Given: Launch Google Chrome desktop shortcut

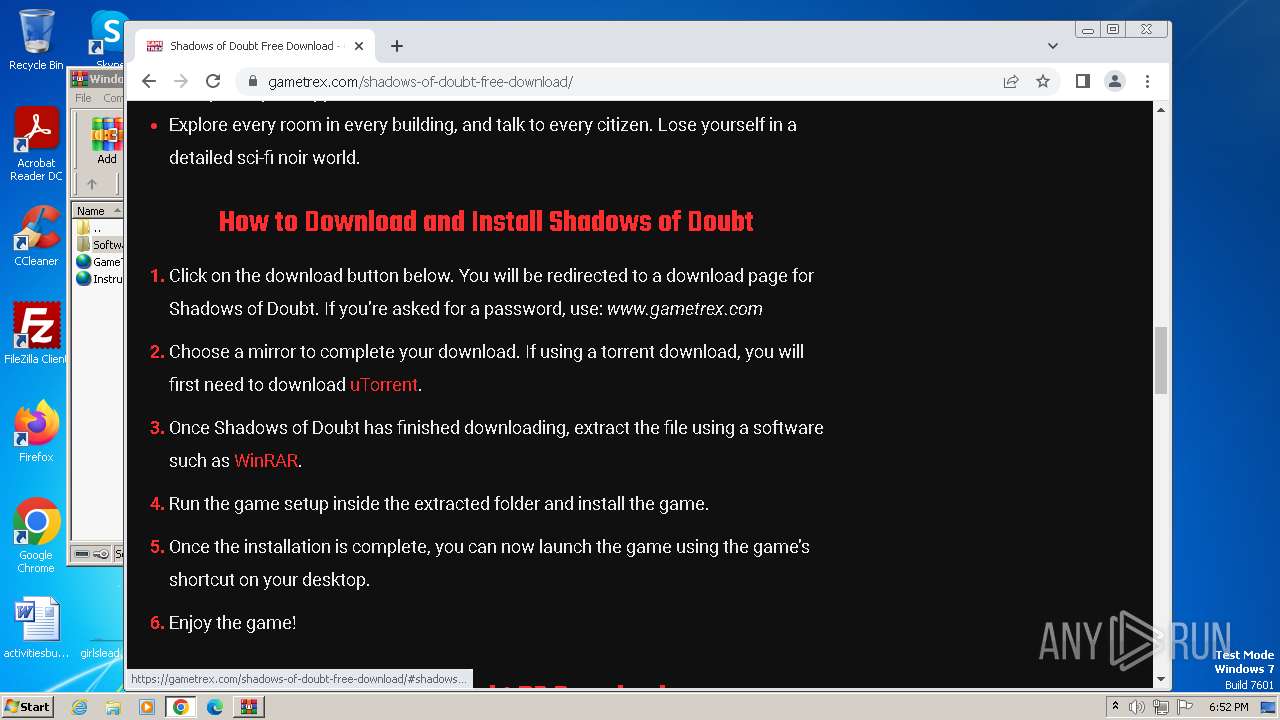Looking at the screenshot, I should [36, 536].
